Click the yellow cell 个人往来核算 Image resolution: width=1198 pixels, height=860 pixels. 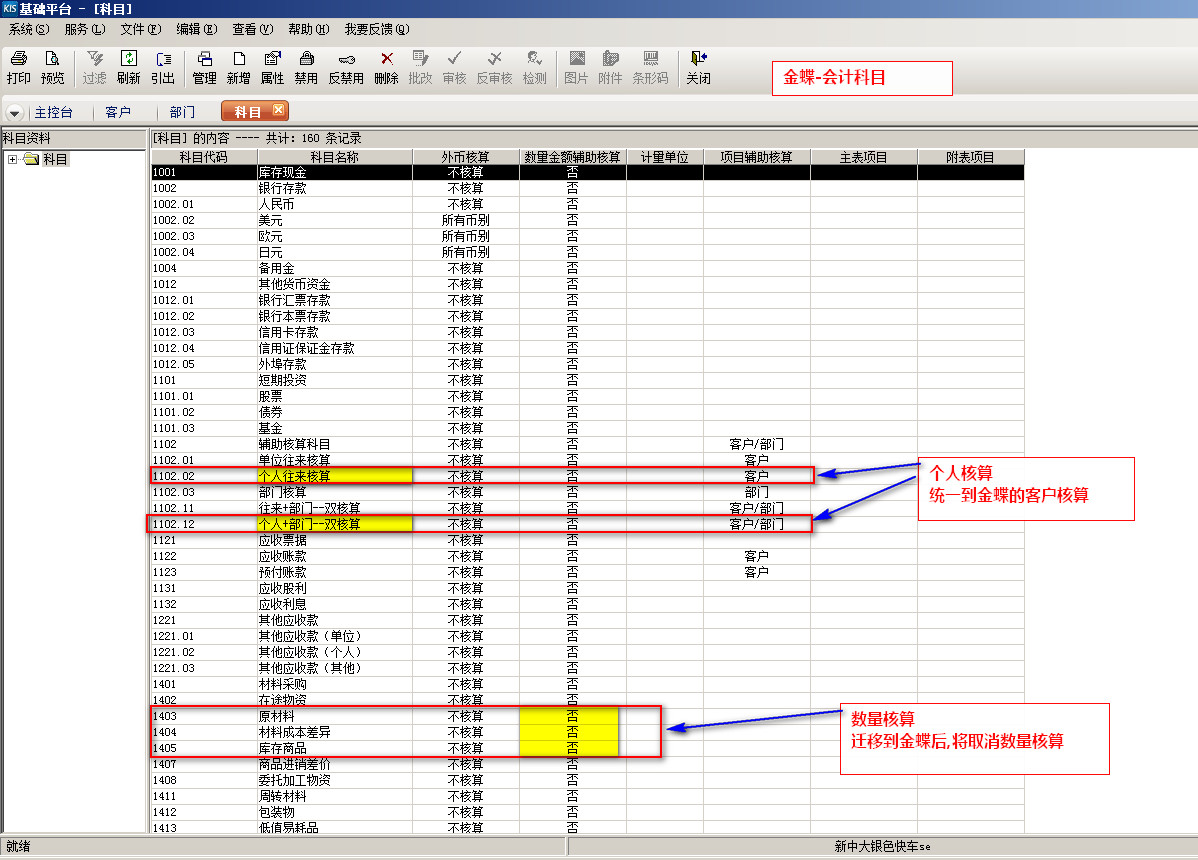point(333,476)
